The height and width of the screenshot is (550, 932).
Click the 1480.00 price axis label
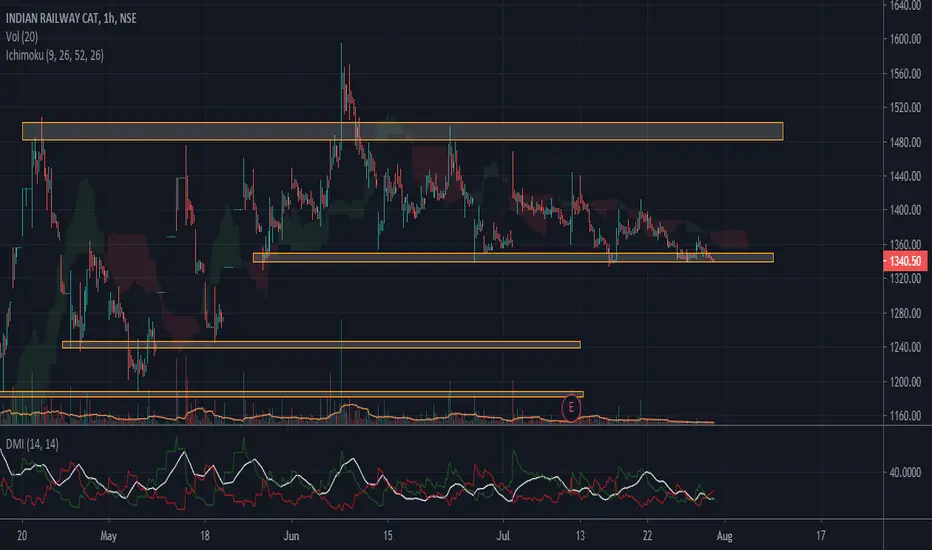tap(905, 142)
